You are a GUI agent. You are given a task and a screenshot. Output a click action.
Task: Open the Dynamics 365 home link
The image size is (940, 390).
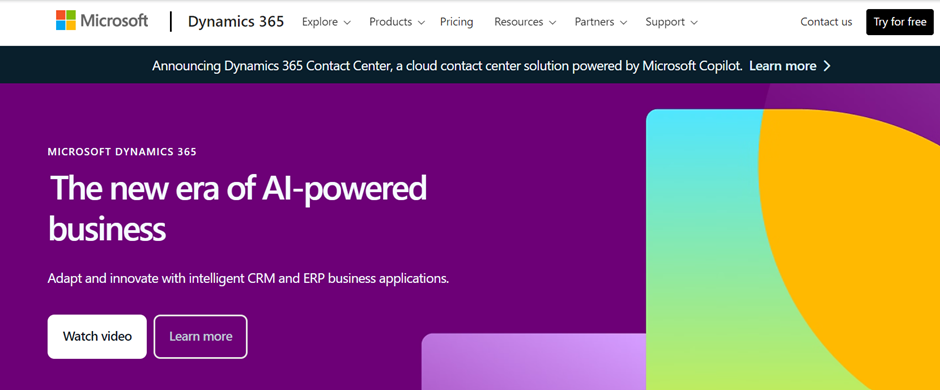[x=236, y=22]
